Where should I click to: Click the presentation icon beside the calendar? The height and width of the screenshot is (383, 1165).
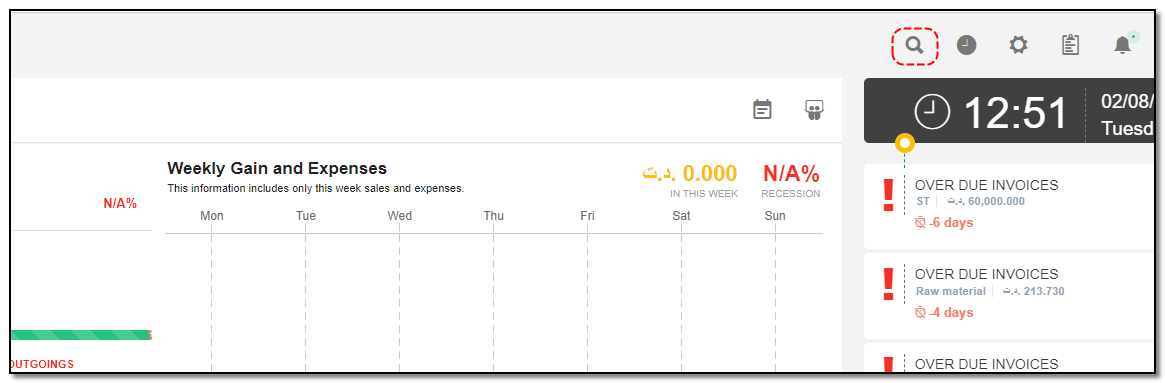click(814, 110)
